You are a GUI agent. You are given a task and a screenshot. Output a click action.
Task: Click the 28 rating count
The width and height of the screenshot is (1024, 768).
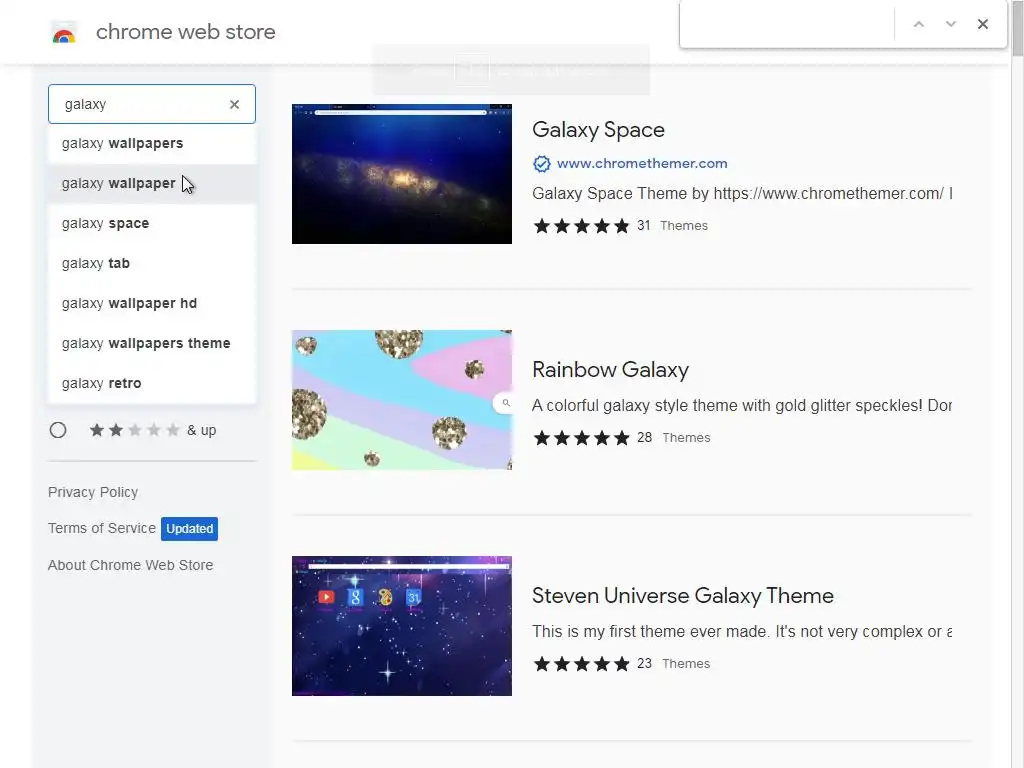coord(645,438)
